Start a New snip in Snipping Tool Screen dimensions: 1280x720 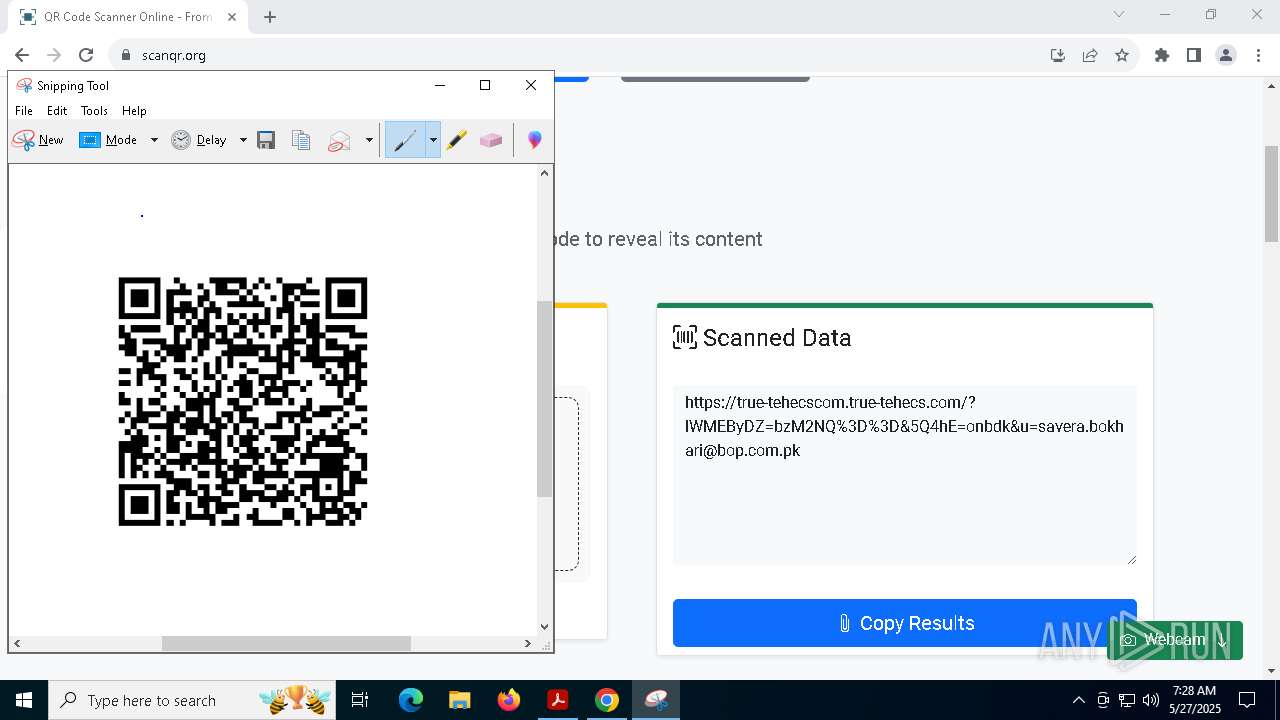point(38,140)
